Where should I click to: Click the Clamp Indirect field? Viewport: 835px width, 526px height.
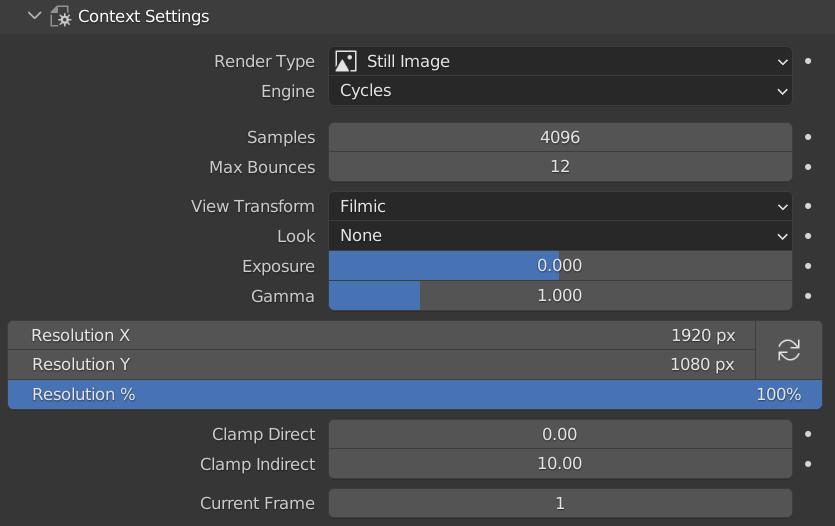tap(560, 464)
